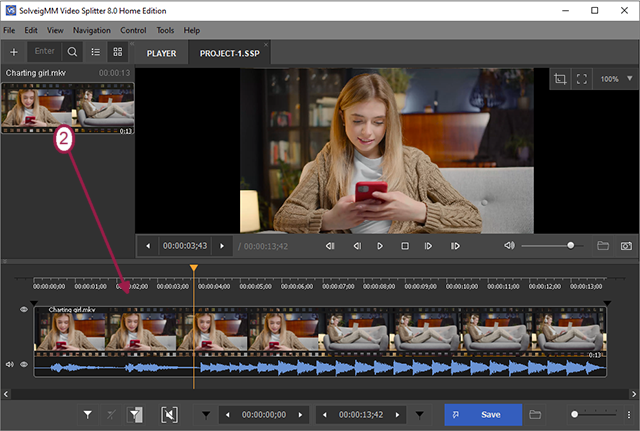Click the crop frame icon above the preview
The image size is (640, 431).
click(x=560, y=78)
